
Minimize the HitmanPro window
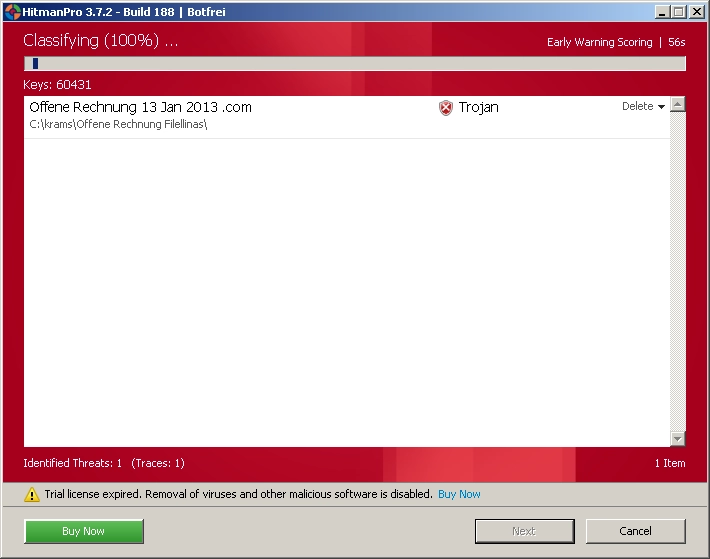pos(662,12)
